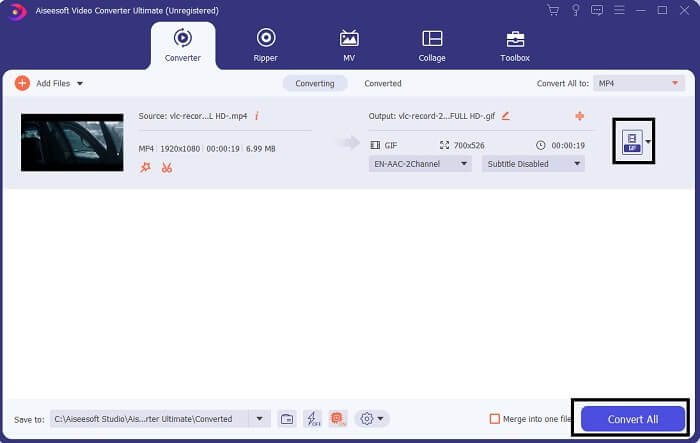The image size is (700, 443).
Task: Toggle the orange high-speed conversion icon
Action: (x=338, y=419)
